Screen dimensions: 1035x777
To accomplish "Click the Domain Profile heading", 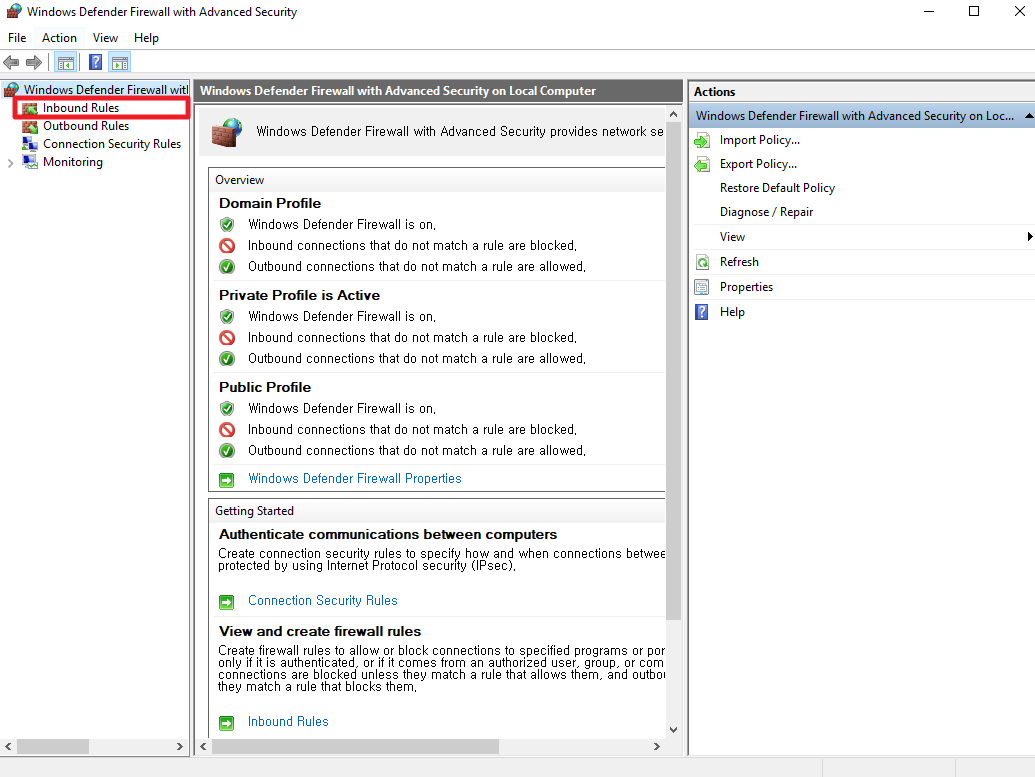I will [270, 203].
